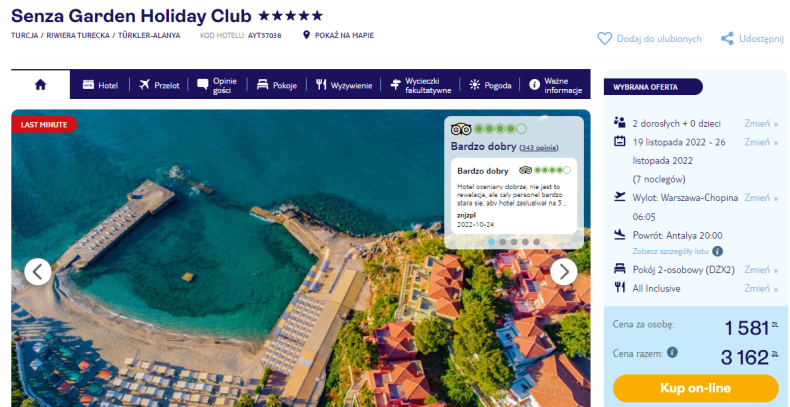Image resolution: width=790 pixels, height=407 pixels.
Task: Change travelers via Zmień next to 2 dorosłych
Action: coord(761,123)
